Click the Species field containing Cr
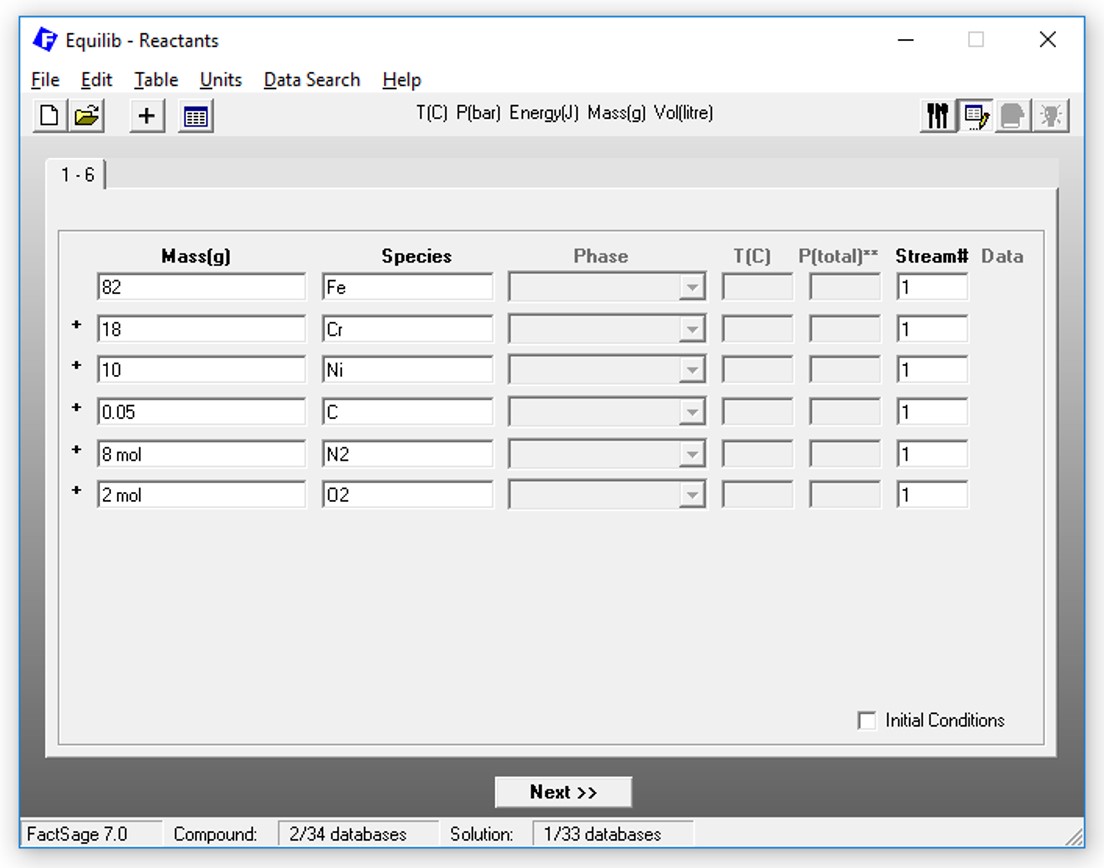 pos(407,329)
